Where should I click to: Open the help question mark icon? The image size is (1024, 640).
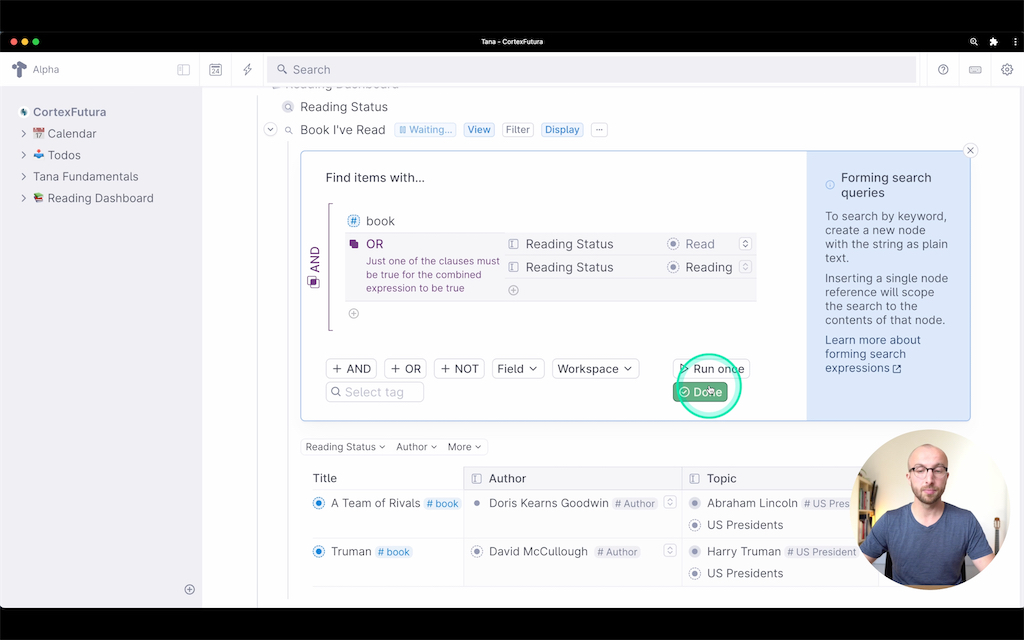(943, 69)
